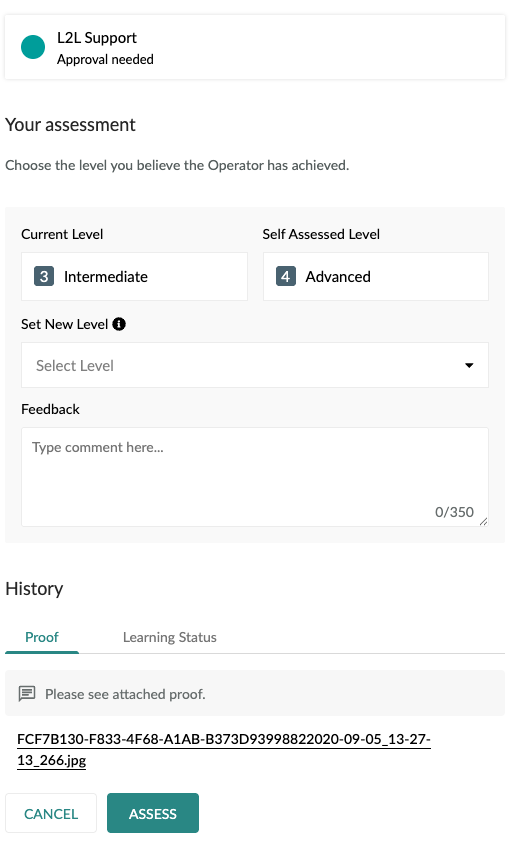Click the L2L Support card
510x841 pixels.
point(255,47)
